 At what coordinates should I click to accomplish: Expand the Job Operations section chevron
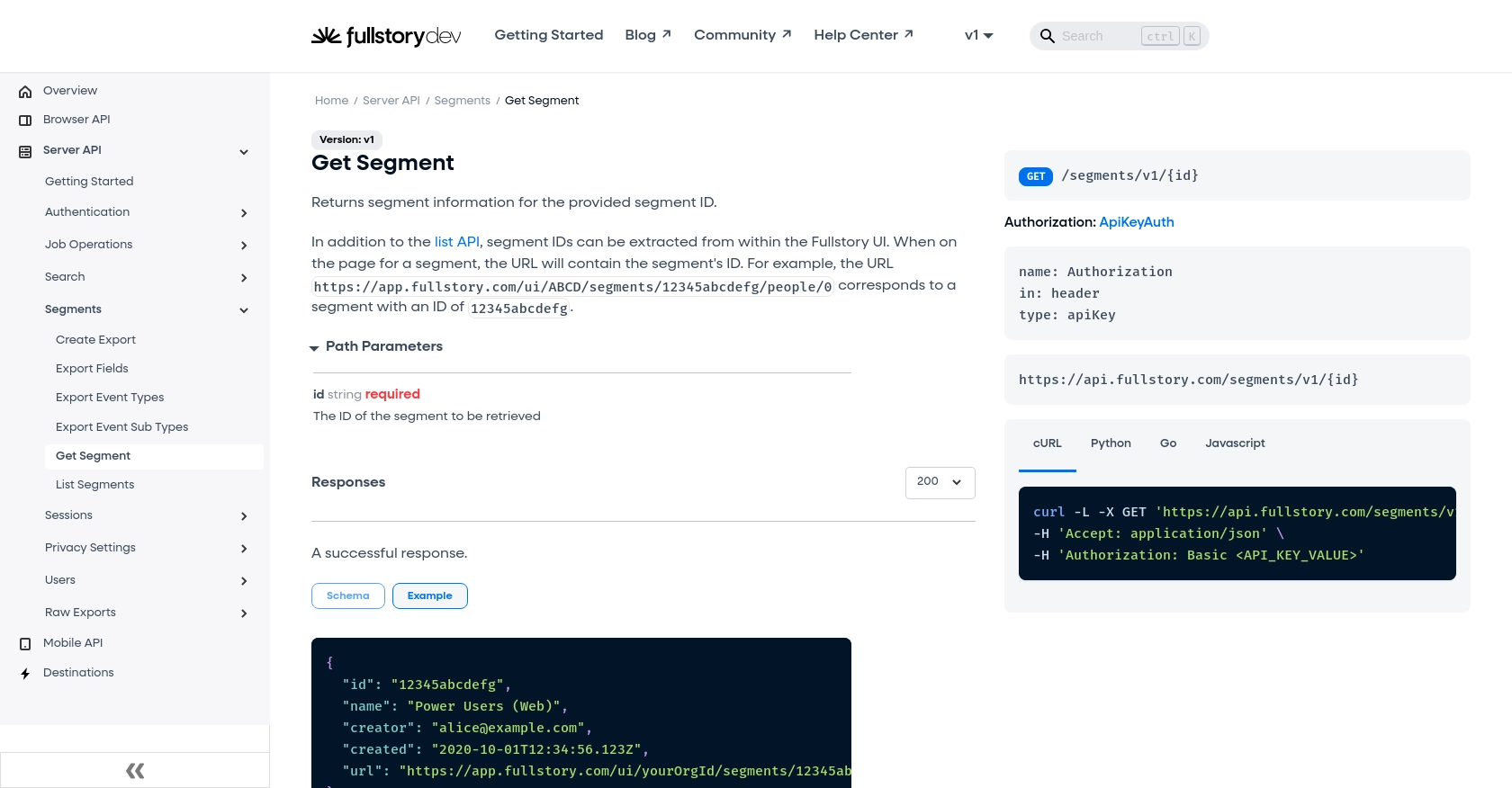coord(244,246)
